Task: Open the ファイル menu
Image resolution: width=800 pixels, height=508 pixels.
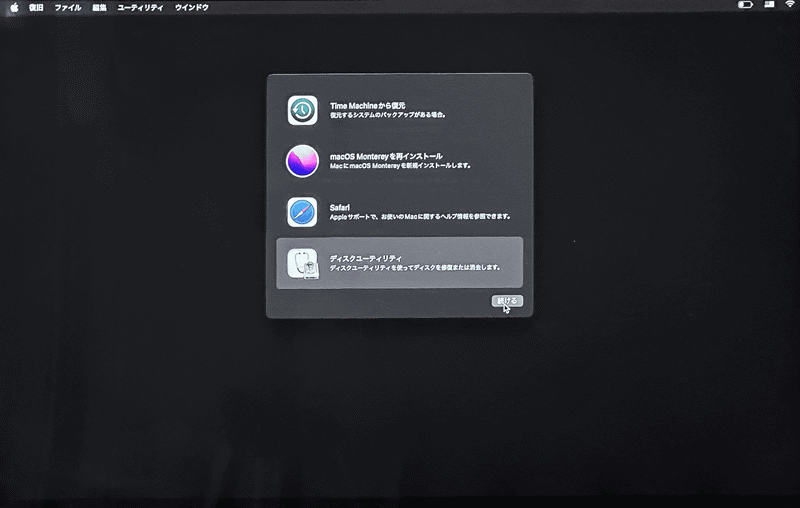Action: pos(68,8)
